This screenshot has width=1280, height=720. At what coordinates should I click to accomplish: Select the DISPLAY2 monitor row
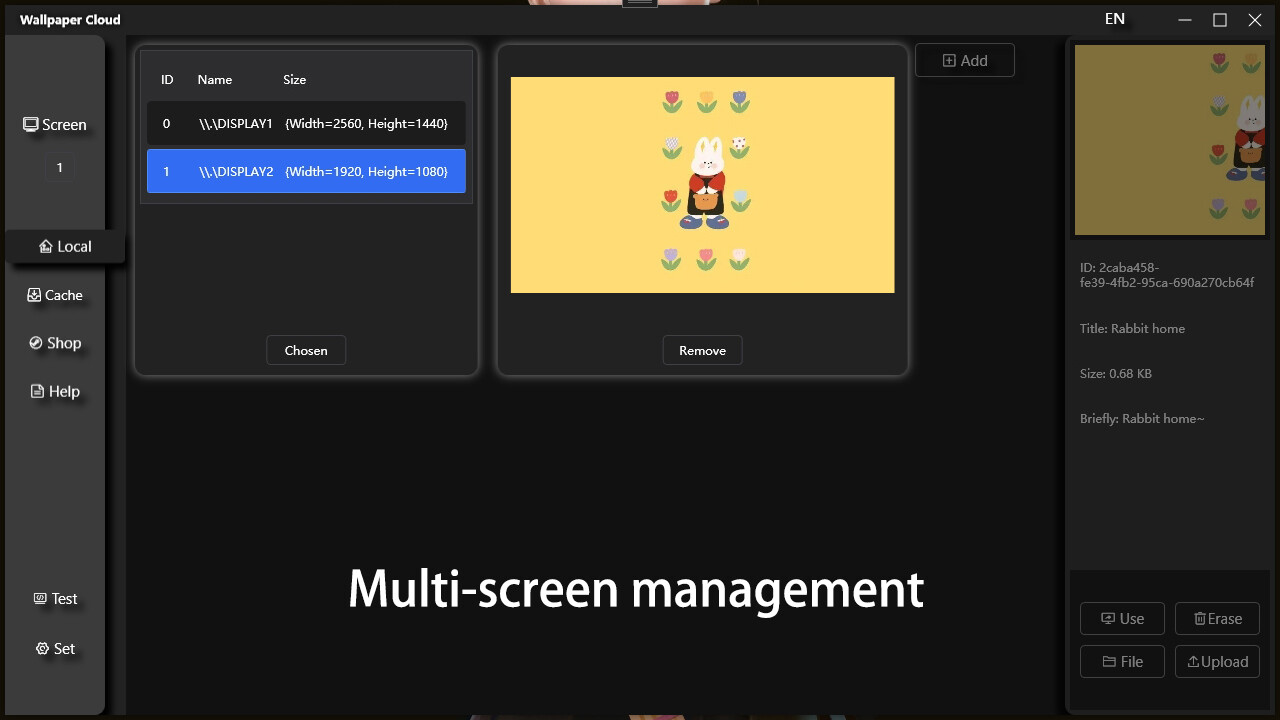click(306, 171)
